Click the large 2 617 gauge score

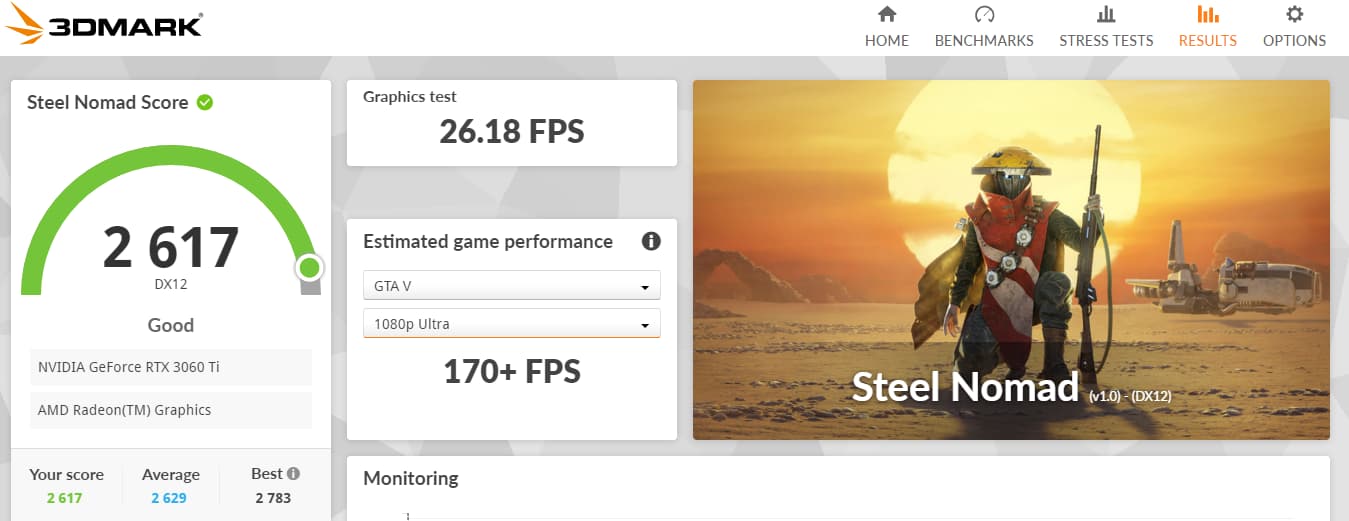pos(171,247)
